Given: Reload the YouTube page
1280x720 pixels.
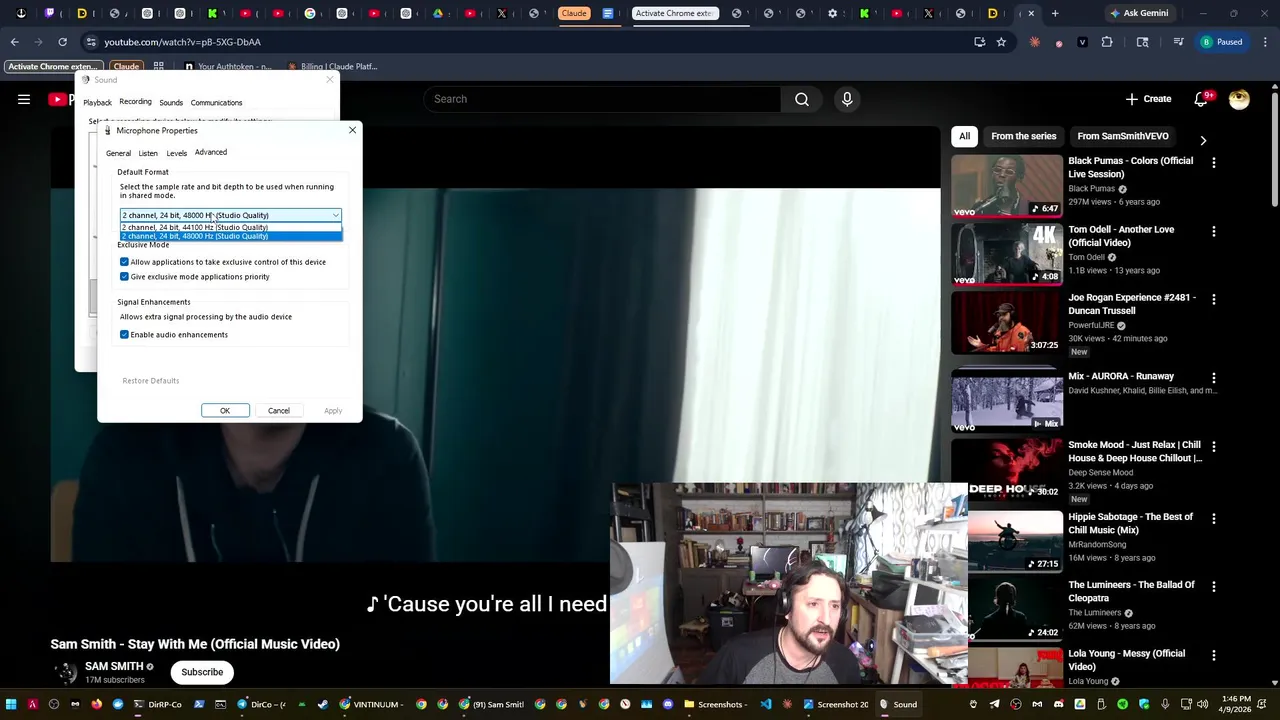Looking at the screenshot, I should pyautogui.click(x=62, y=42).
